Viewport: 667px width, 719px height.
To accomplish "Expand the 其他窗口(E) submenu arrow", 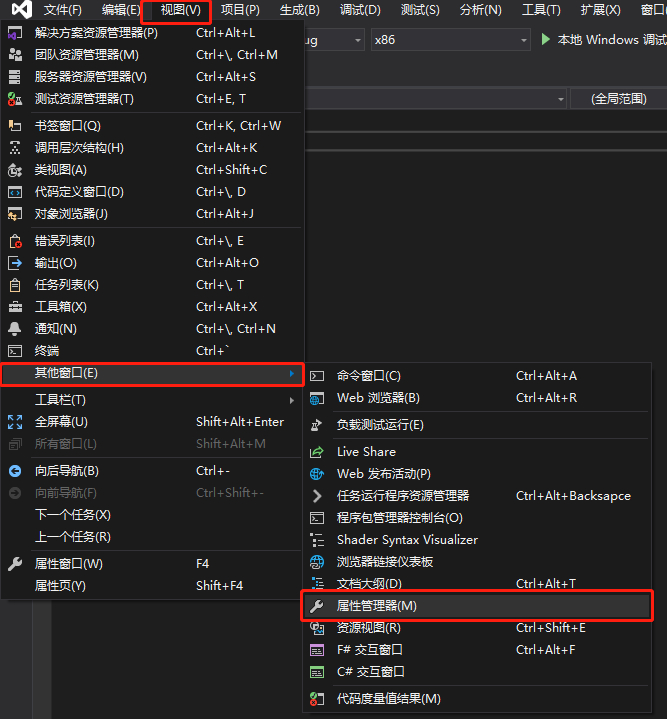I will 292,373.
